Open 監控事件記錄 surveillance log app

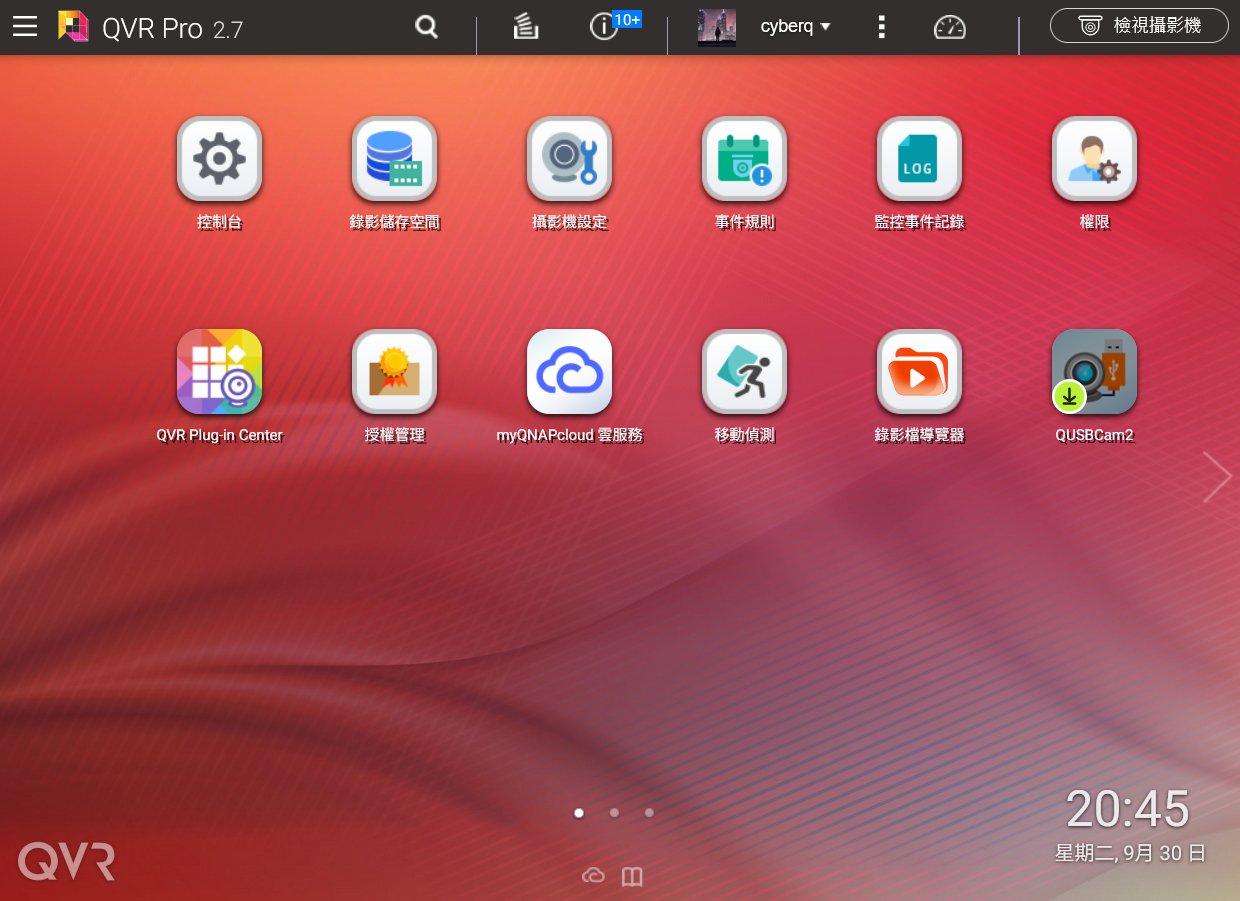tap(919, 159)
